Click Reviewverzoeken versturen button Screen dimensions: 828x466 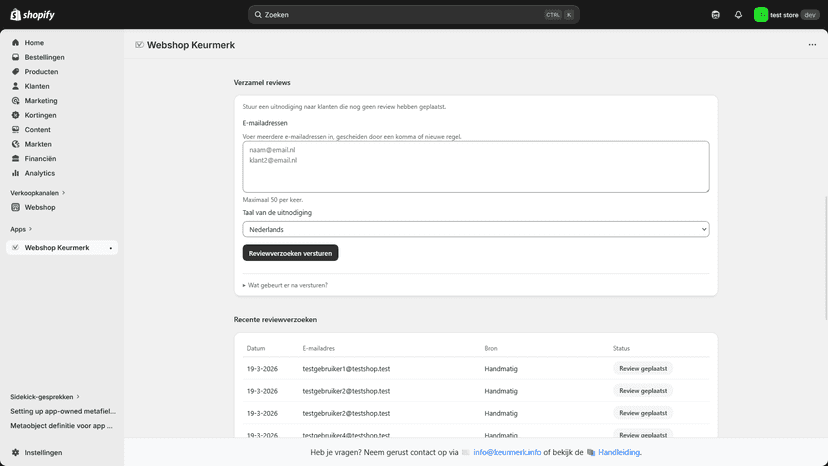pos(290,253)
